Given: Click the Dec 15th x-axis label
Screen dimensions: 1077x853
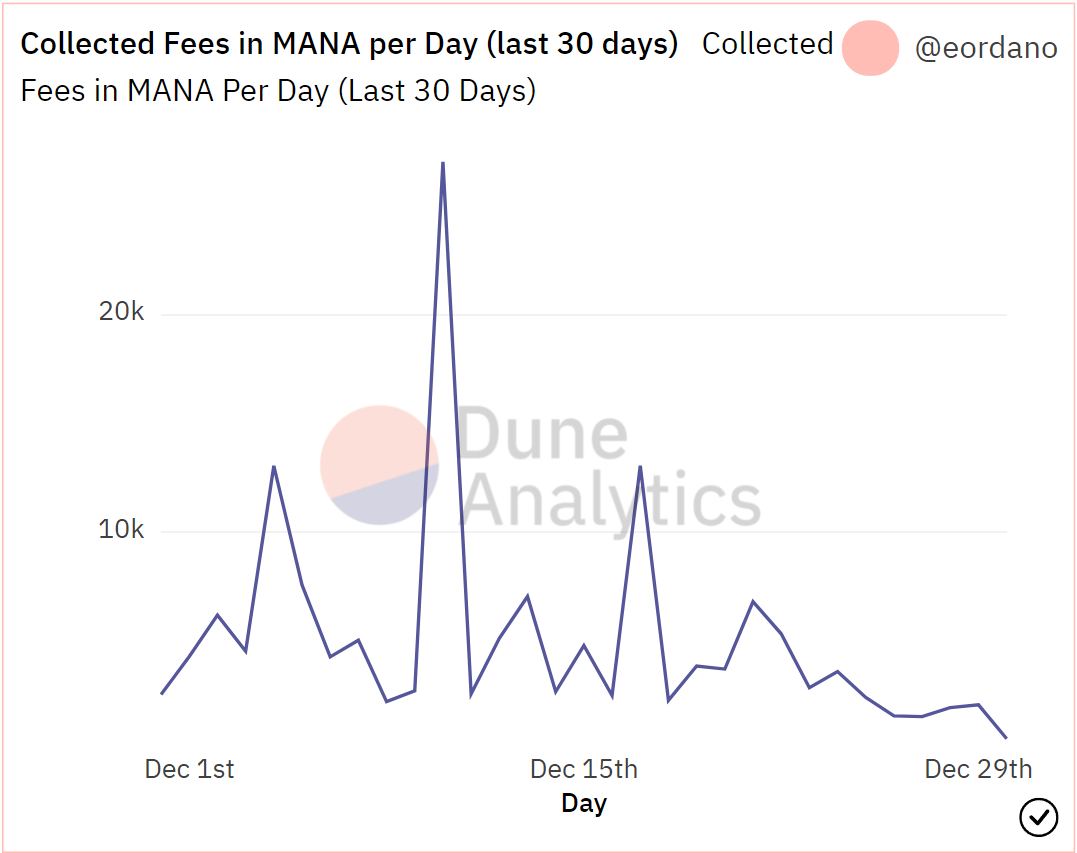Looking at the screenshot, I should point(584,769).
